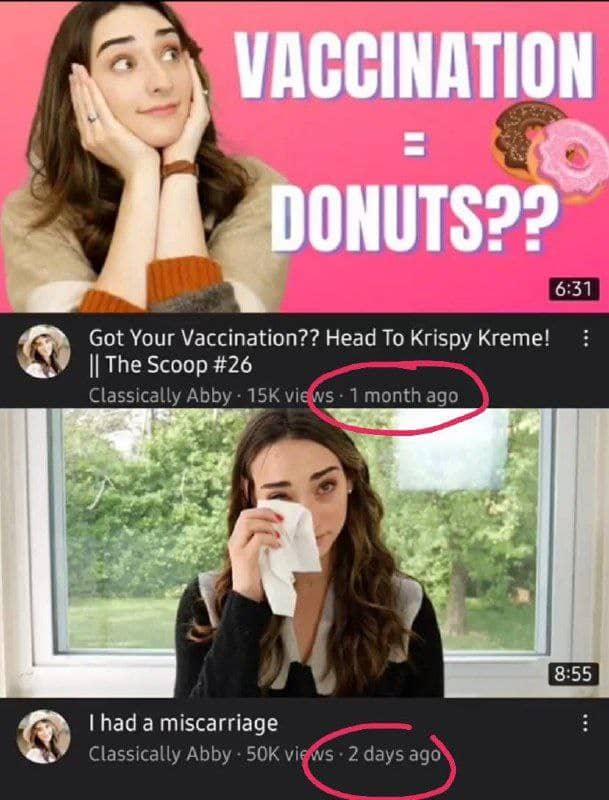609x800 pixels.
Task: Tap the "50K views" text
Action: (290, 754)
